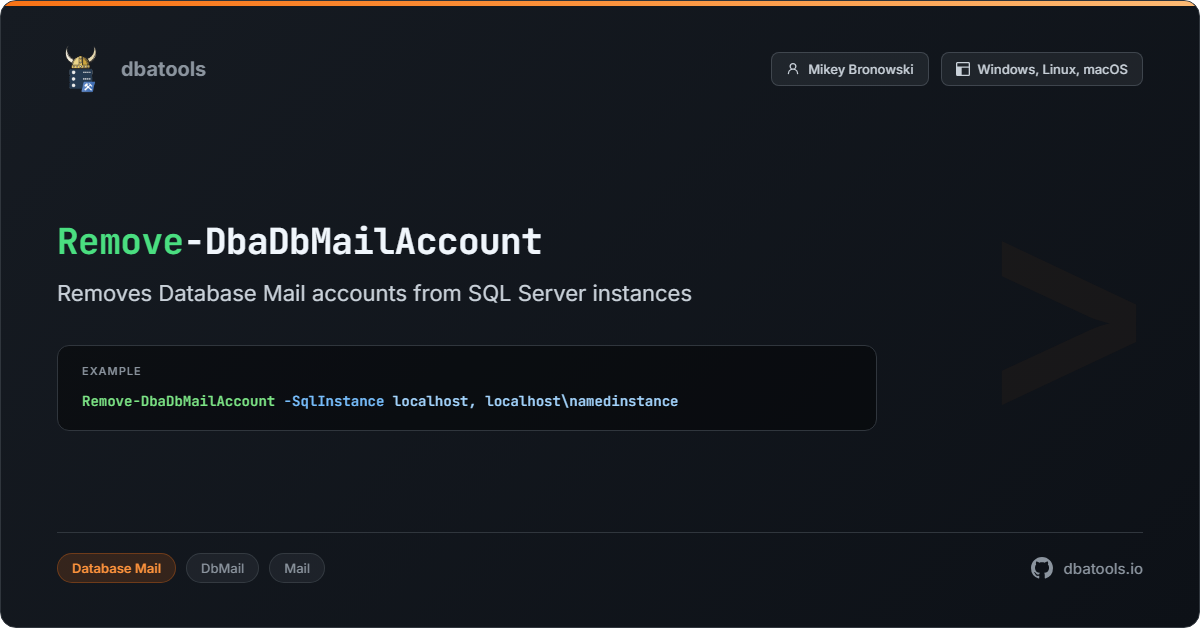Click the -SqlInstance parameter in example

point(334,401)
